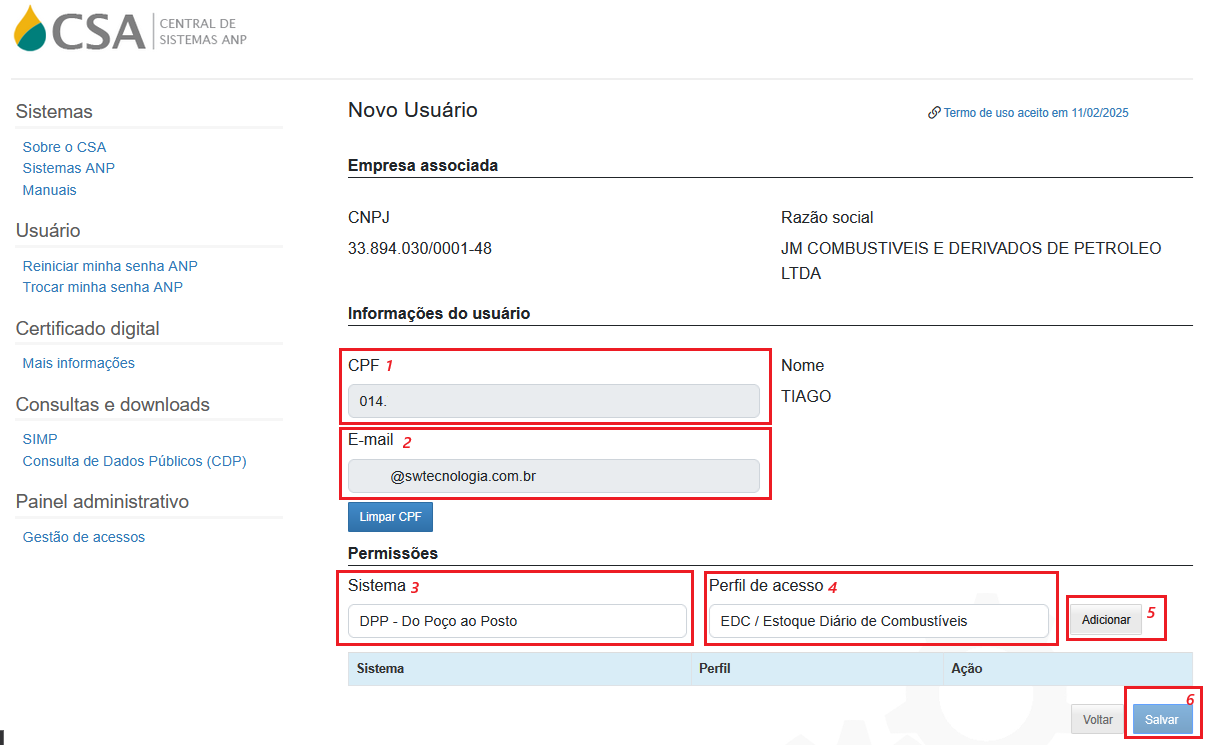Open the Manuais sidebar link
The height and width of the screenshot is (745, 1211).
point(49,190)
